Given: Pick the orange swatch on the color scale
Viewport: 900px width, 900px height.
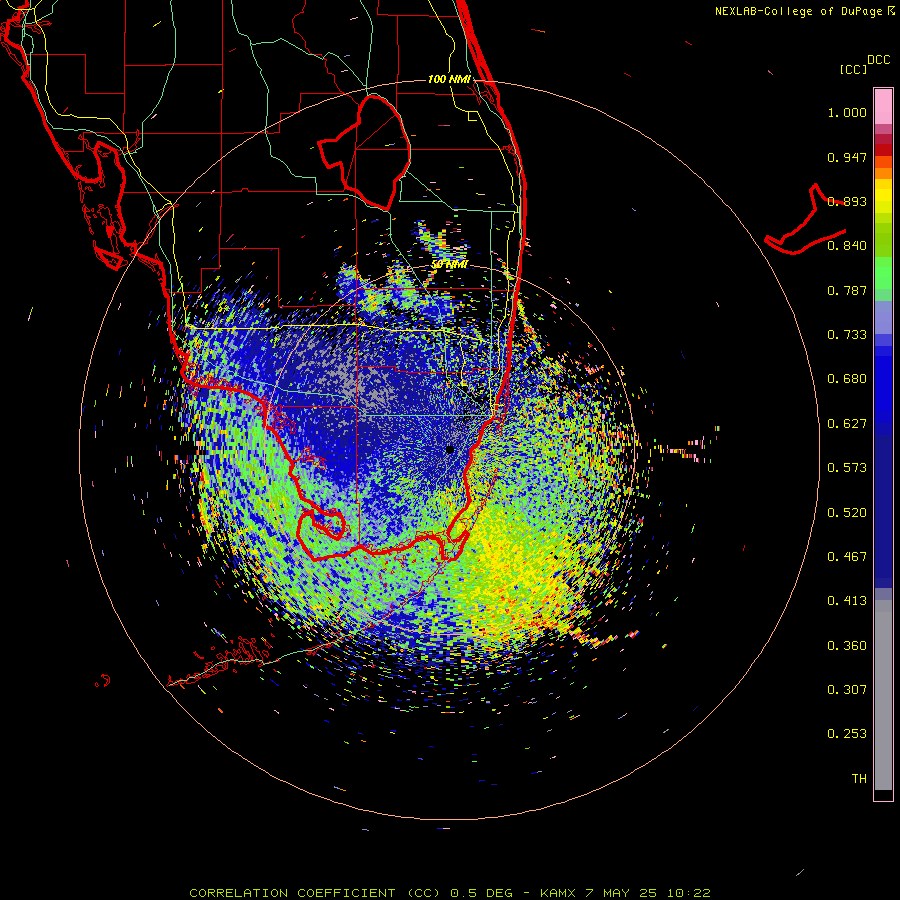Looking at the screenshot, I should click(883, 173).
